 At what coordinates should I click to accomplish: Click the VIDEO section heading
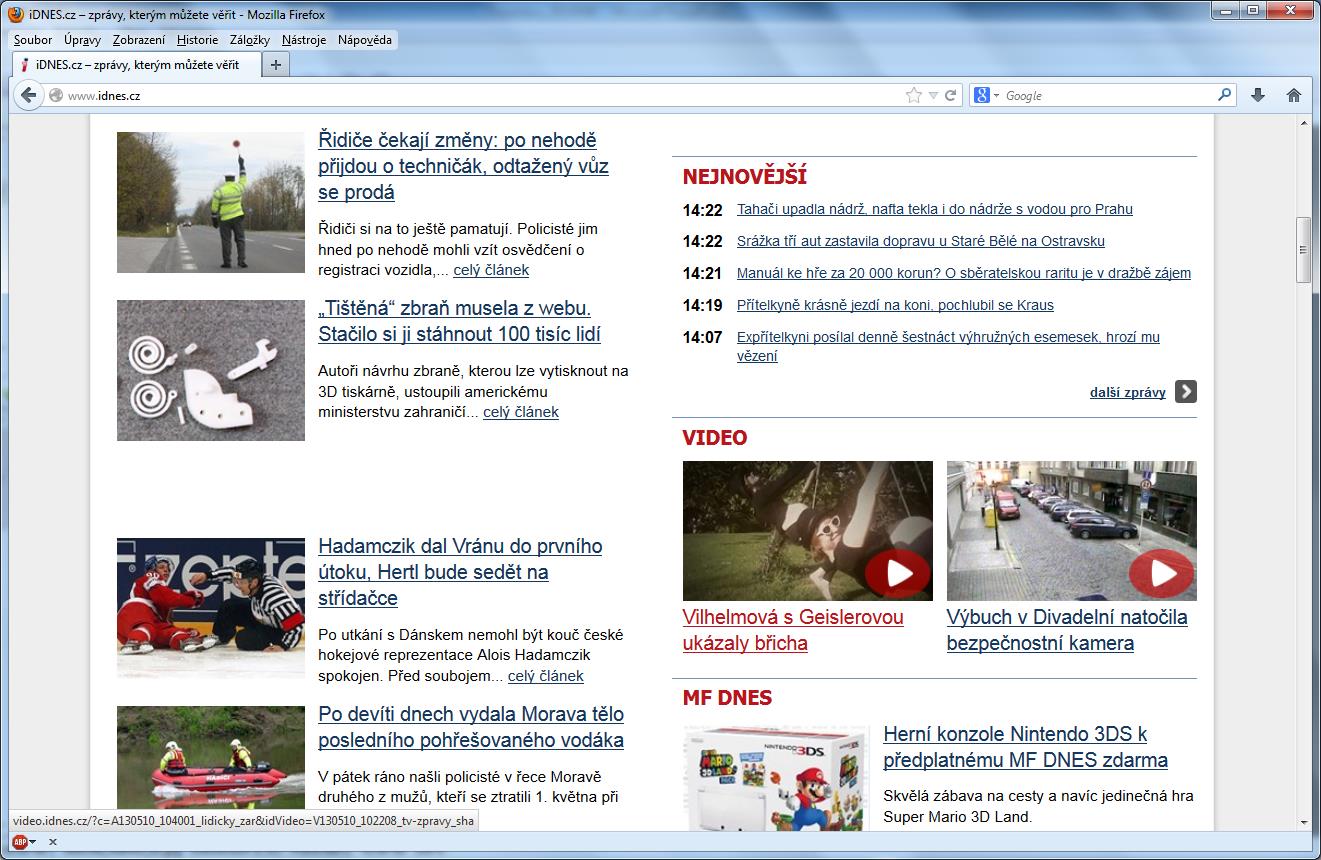coord(715,438)
